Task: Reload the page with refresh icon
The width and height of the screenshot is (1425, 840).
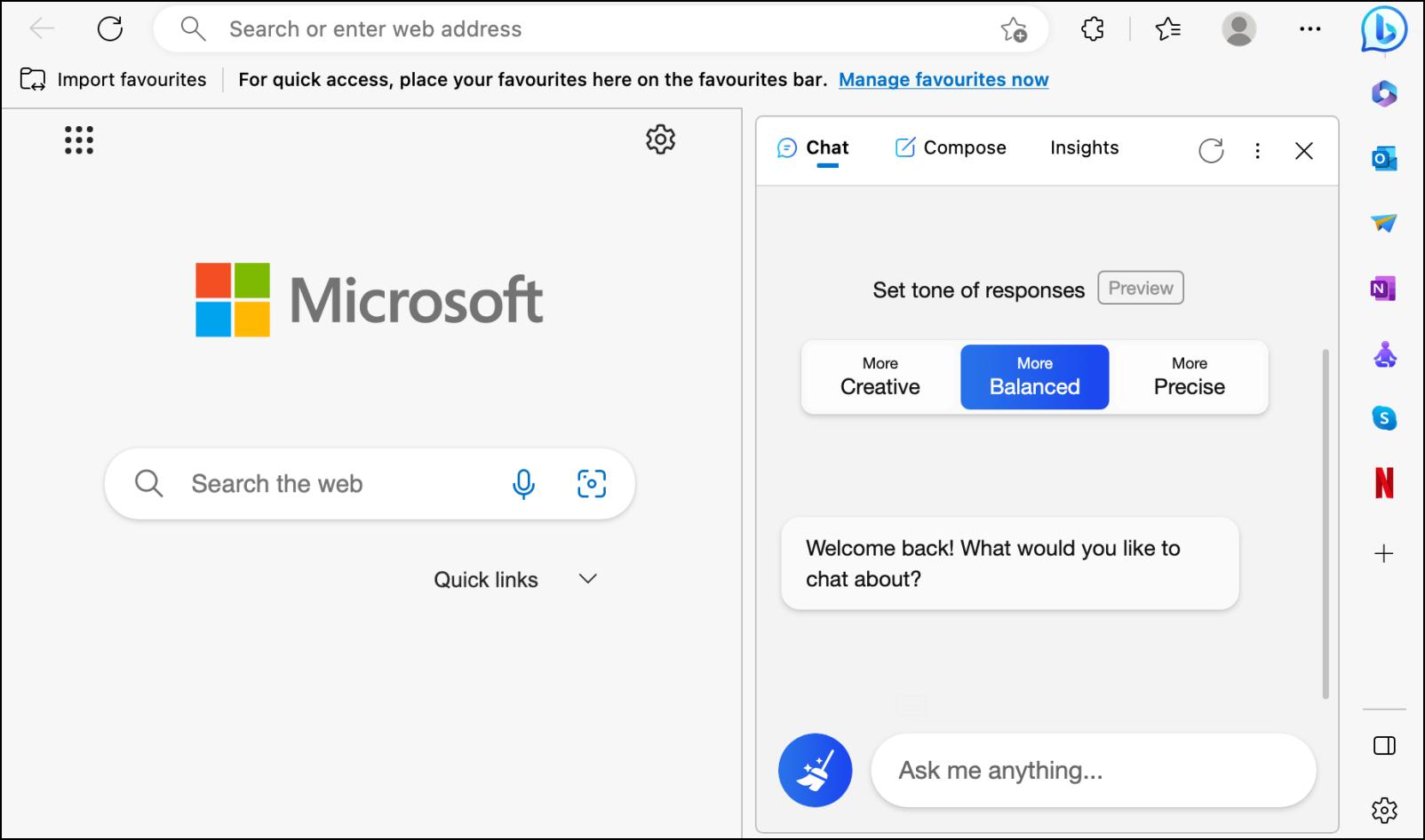Action: coord(110,29)
